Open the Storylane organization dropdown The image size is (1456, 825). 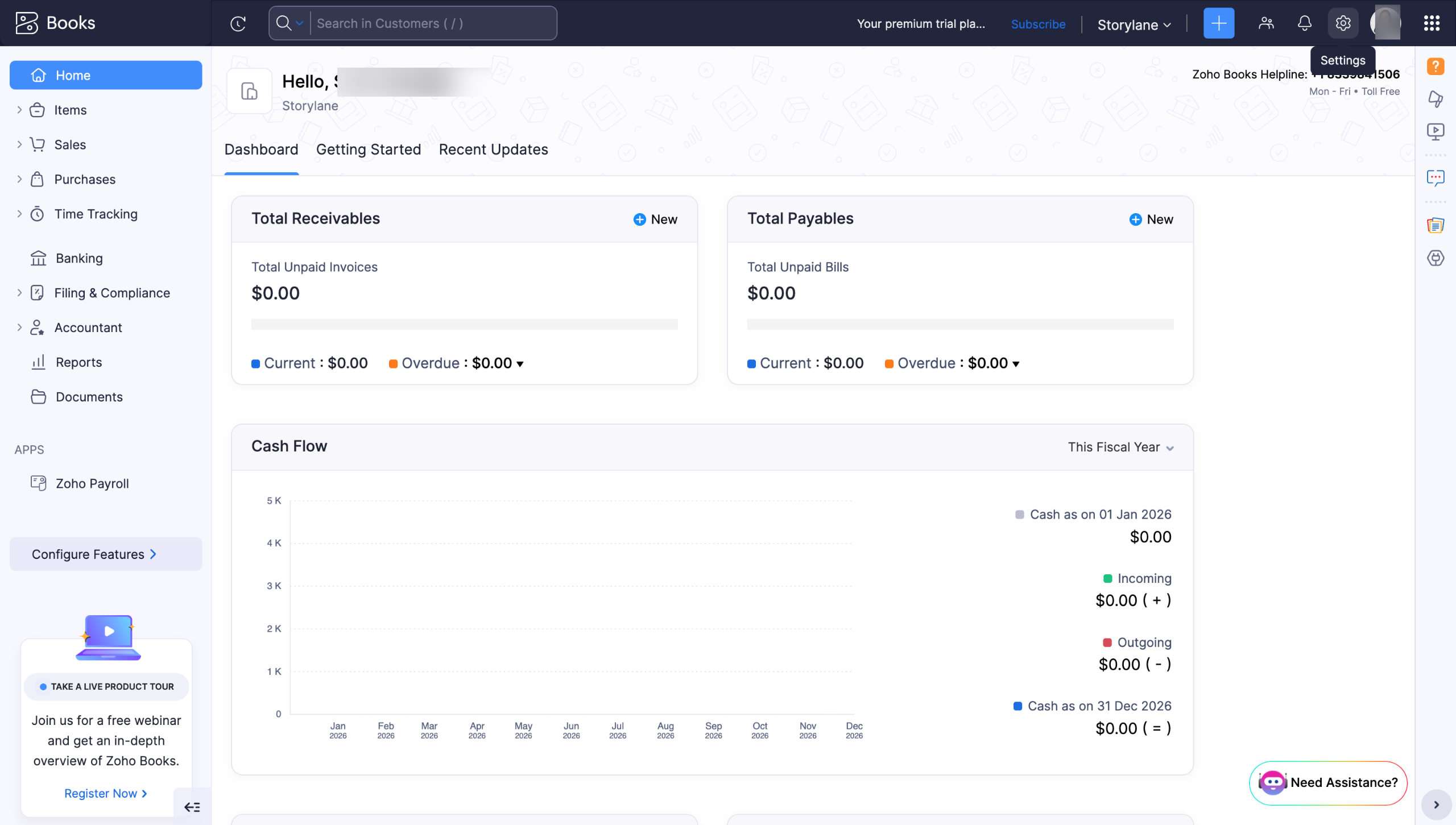(1134, 25)
